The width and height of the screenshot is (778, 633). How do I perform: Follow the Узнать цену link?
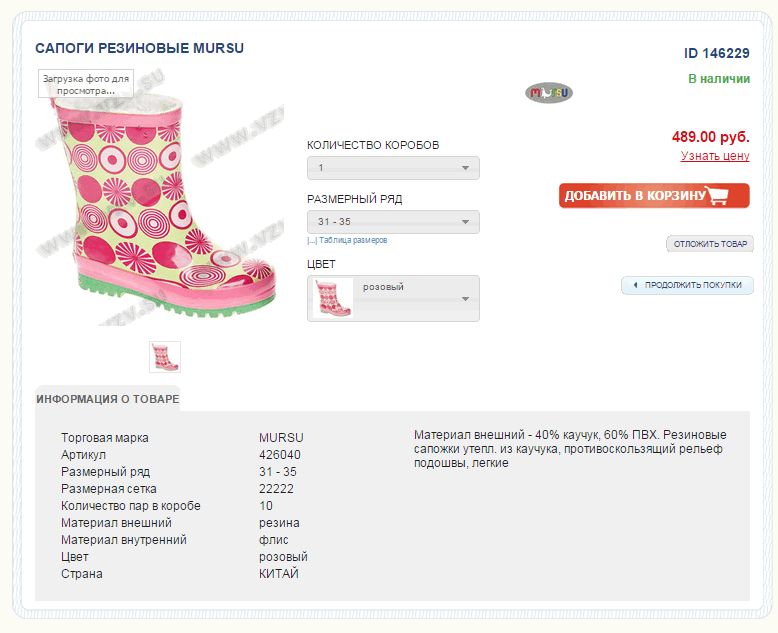tap(715, 156)
